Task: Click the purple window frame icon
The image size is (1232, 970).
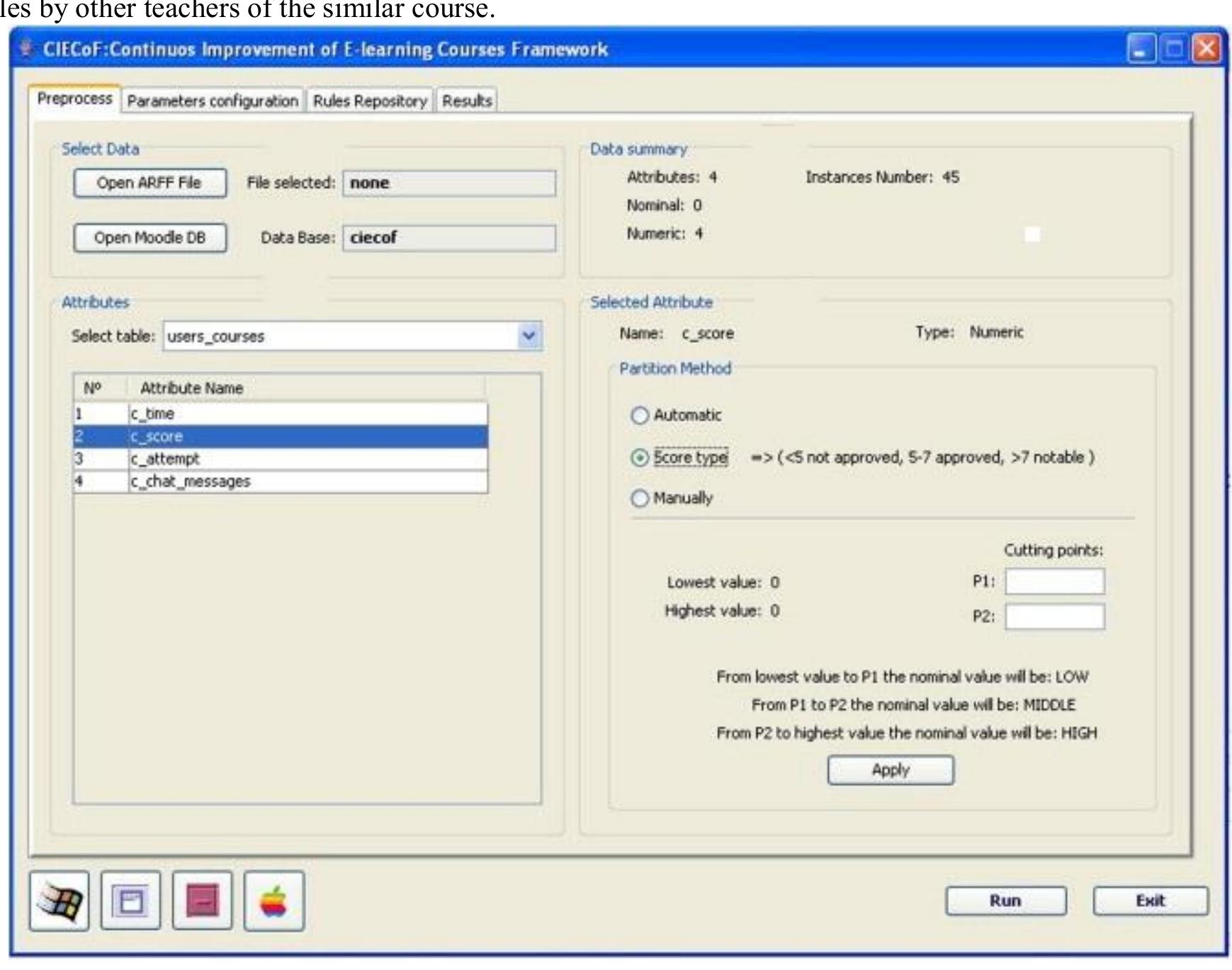Action: (x=131, y=901)
